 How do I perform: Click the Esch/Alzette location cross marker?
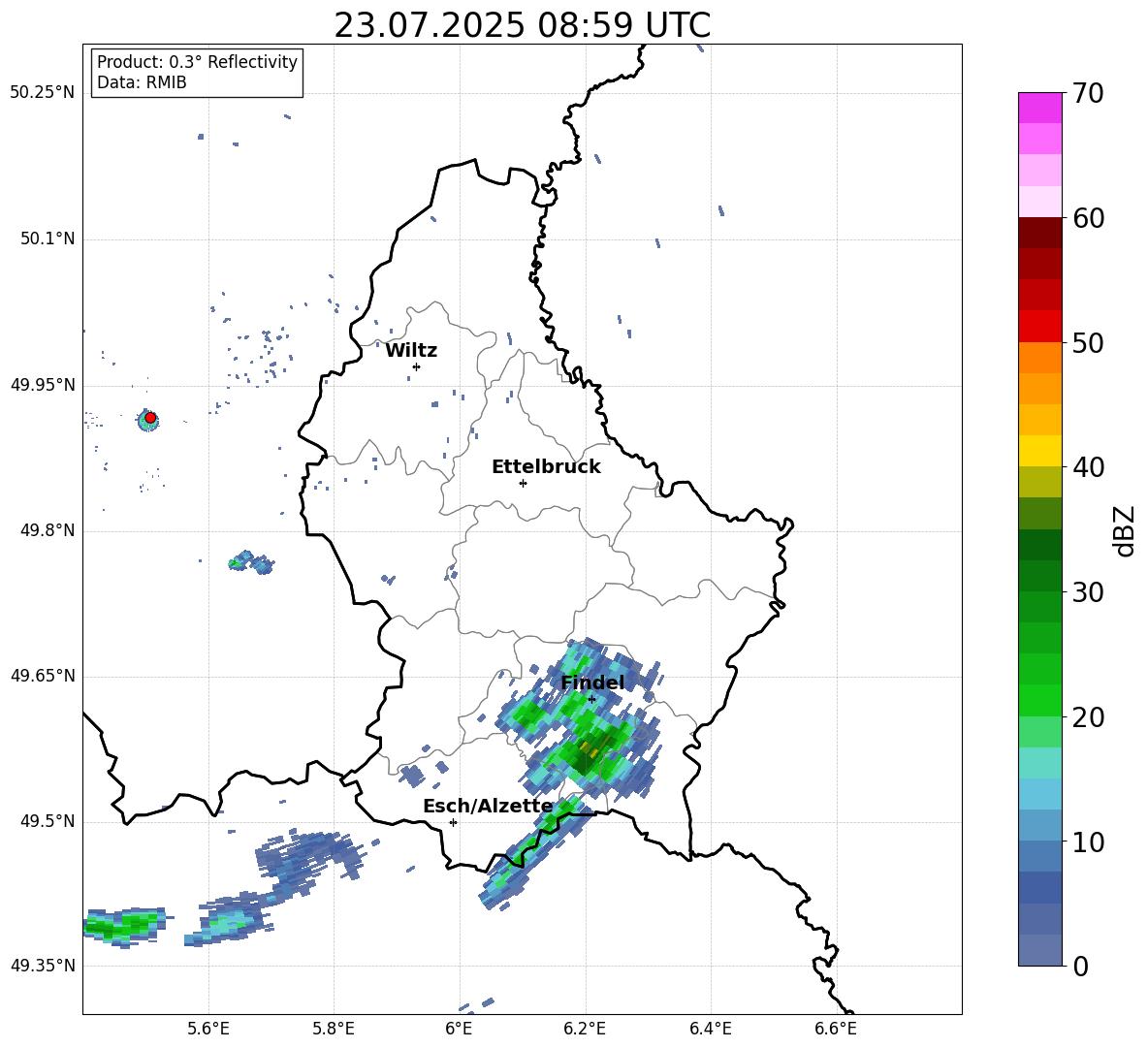pyautogui.click(x=453, y=822)
